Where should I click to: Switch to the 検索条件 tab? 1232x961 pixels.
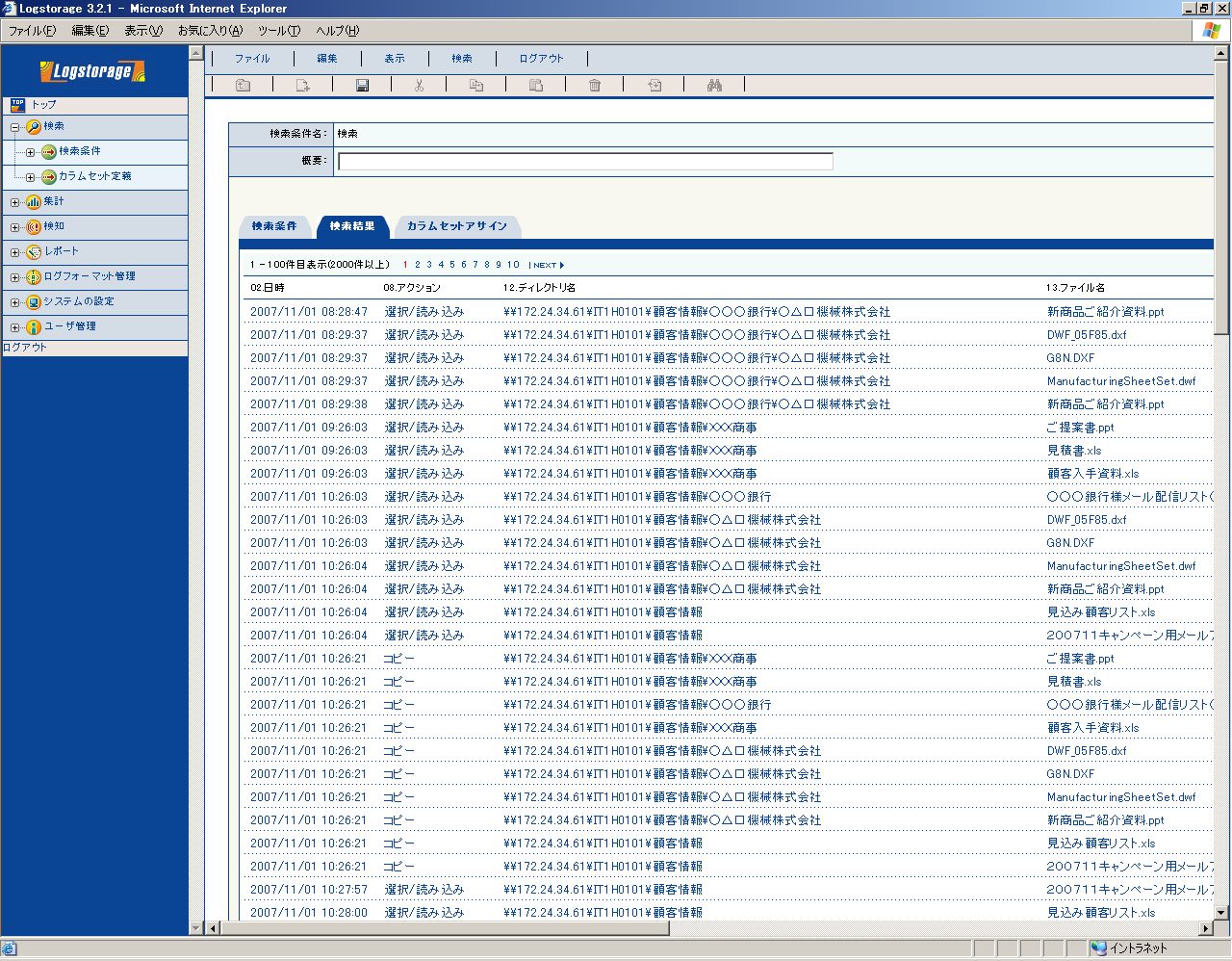click(274, 226)
